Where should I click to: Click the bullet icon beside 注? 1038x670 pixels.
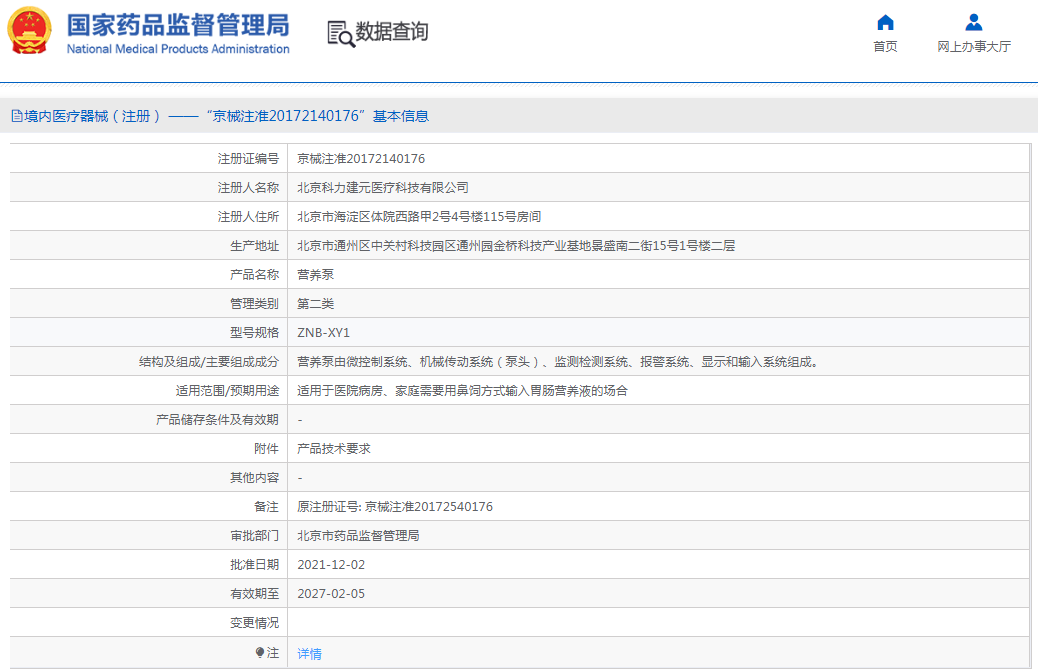(260, 652)
